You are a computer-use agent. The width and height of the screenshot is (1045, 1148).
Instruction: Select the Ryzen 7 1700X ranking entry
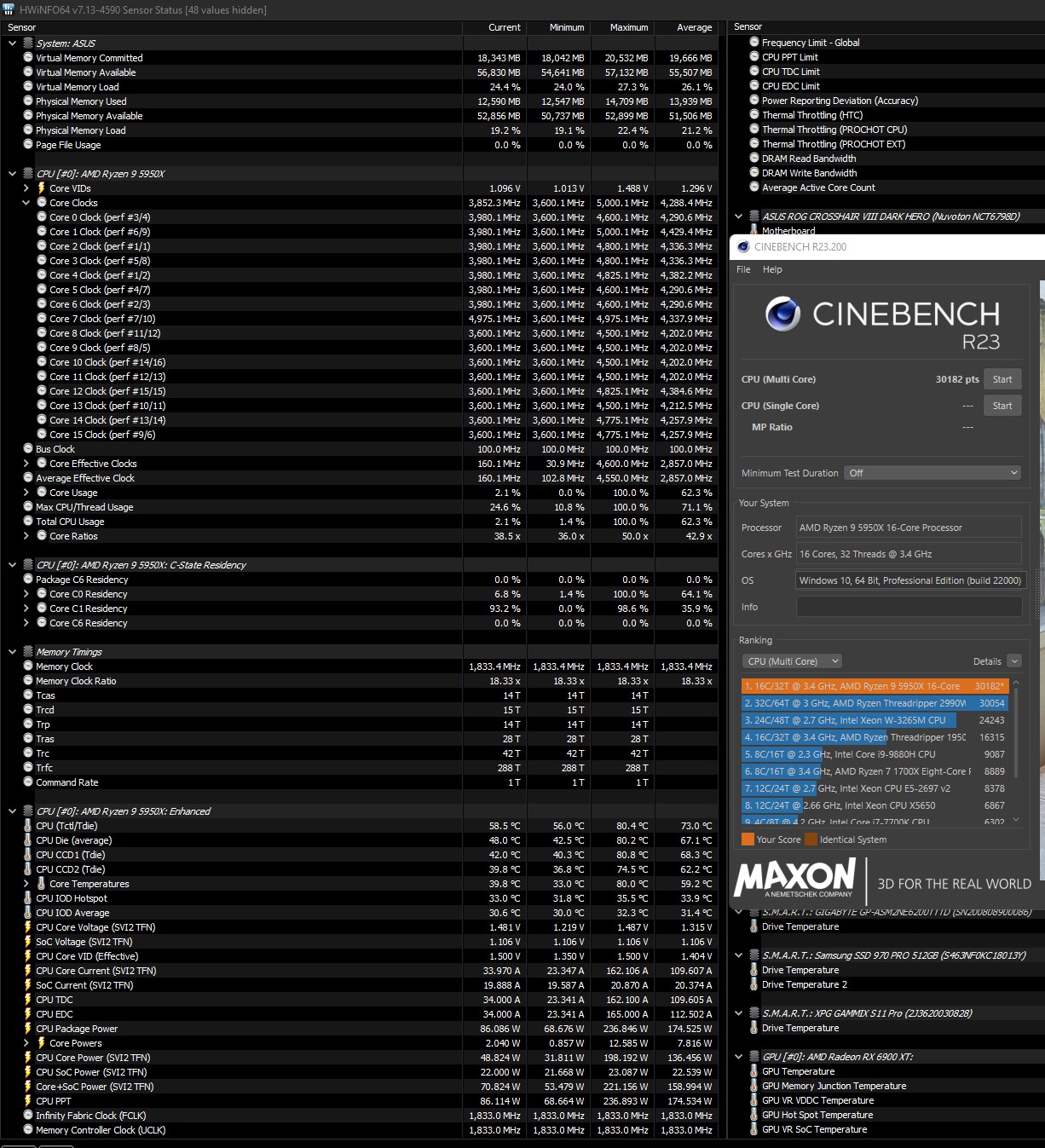pos(875,771)
